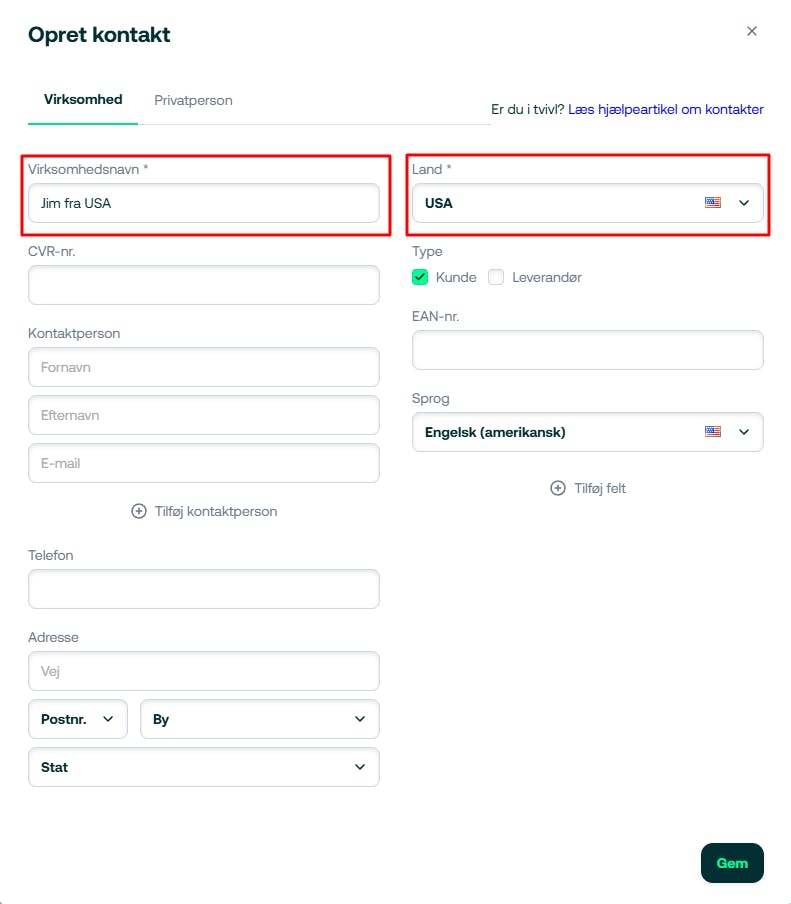Click the EAN-nr. input field
This screenshot has height=904, width=791.
coord(587,350)
